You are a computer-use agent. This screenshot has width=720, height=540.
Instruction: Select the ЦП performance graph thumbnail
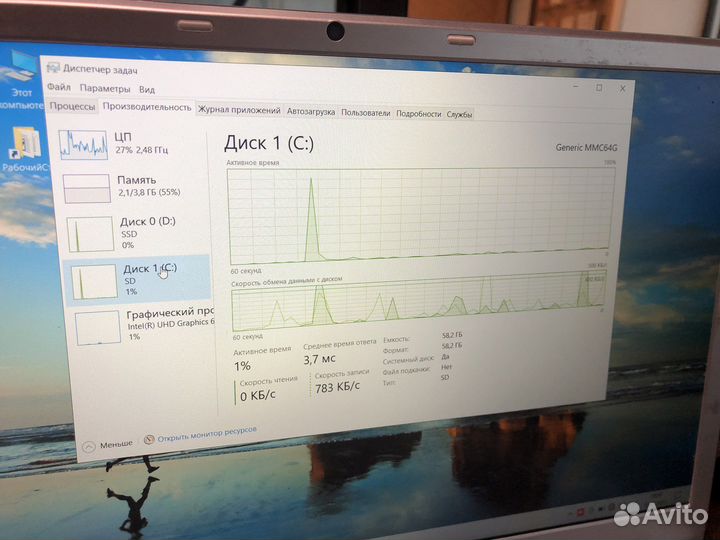click(84, 146)
